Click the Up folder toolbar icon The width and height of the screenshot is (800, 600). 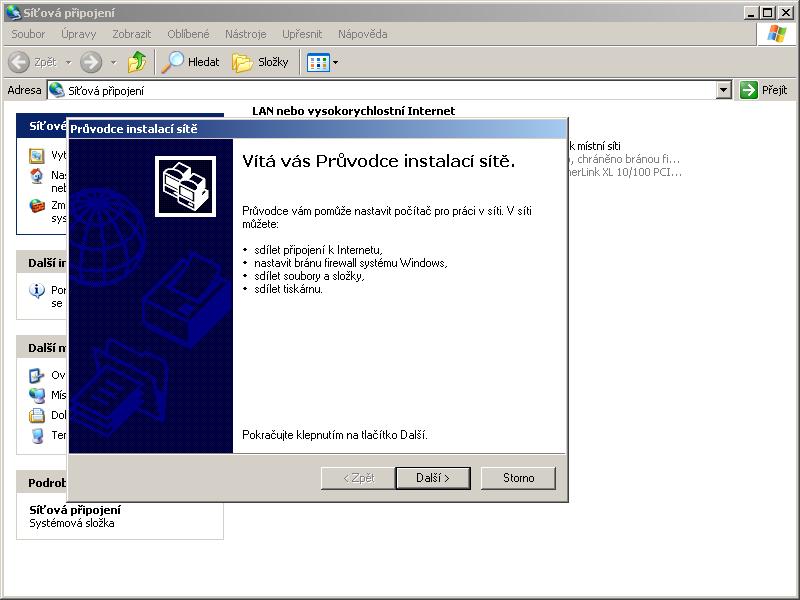click(137, 62)
